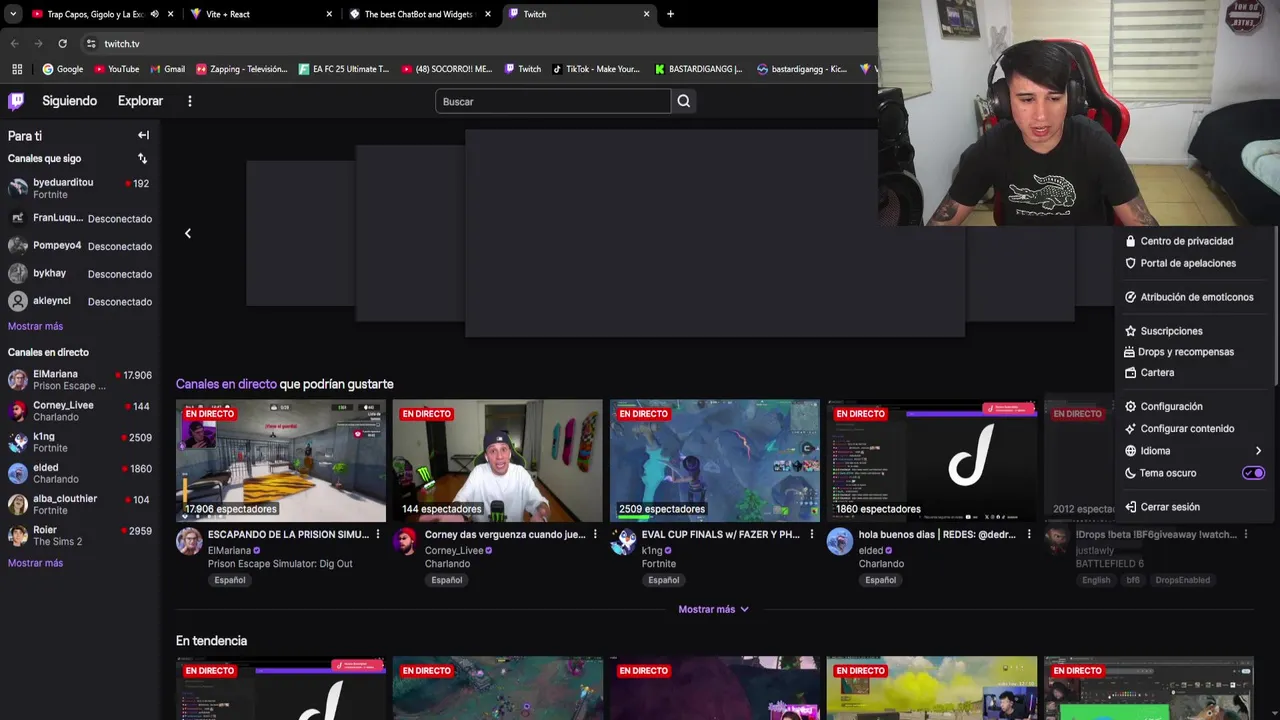Click Charlando category under Corney_Livee card

click(x=447, y=564)
